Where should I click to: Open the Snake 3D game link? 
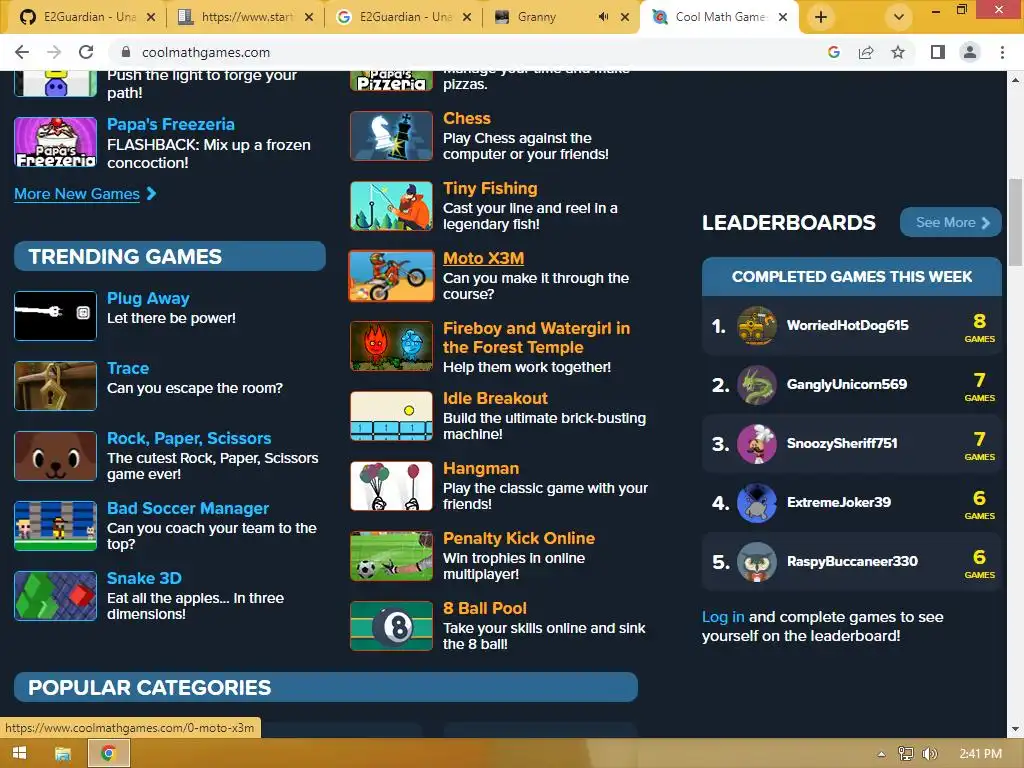coord(144,578)
